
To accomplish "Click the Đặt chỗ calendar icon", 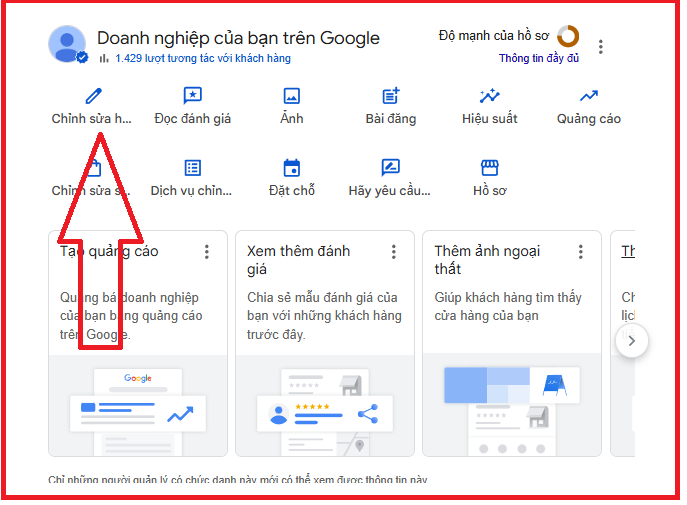I will [x=291, y=168].
